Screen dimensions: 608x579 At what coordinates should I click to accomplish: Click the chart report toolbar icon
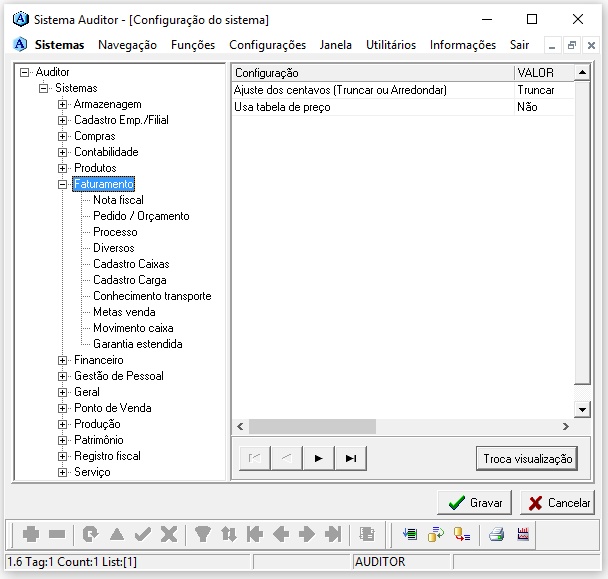pyautogui.click(x=523, y=534)
